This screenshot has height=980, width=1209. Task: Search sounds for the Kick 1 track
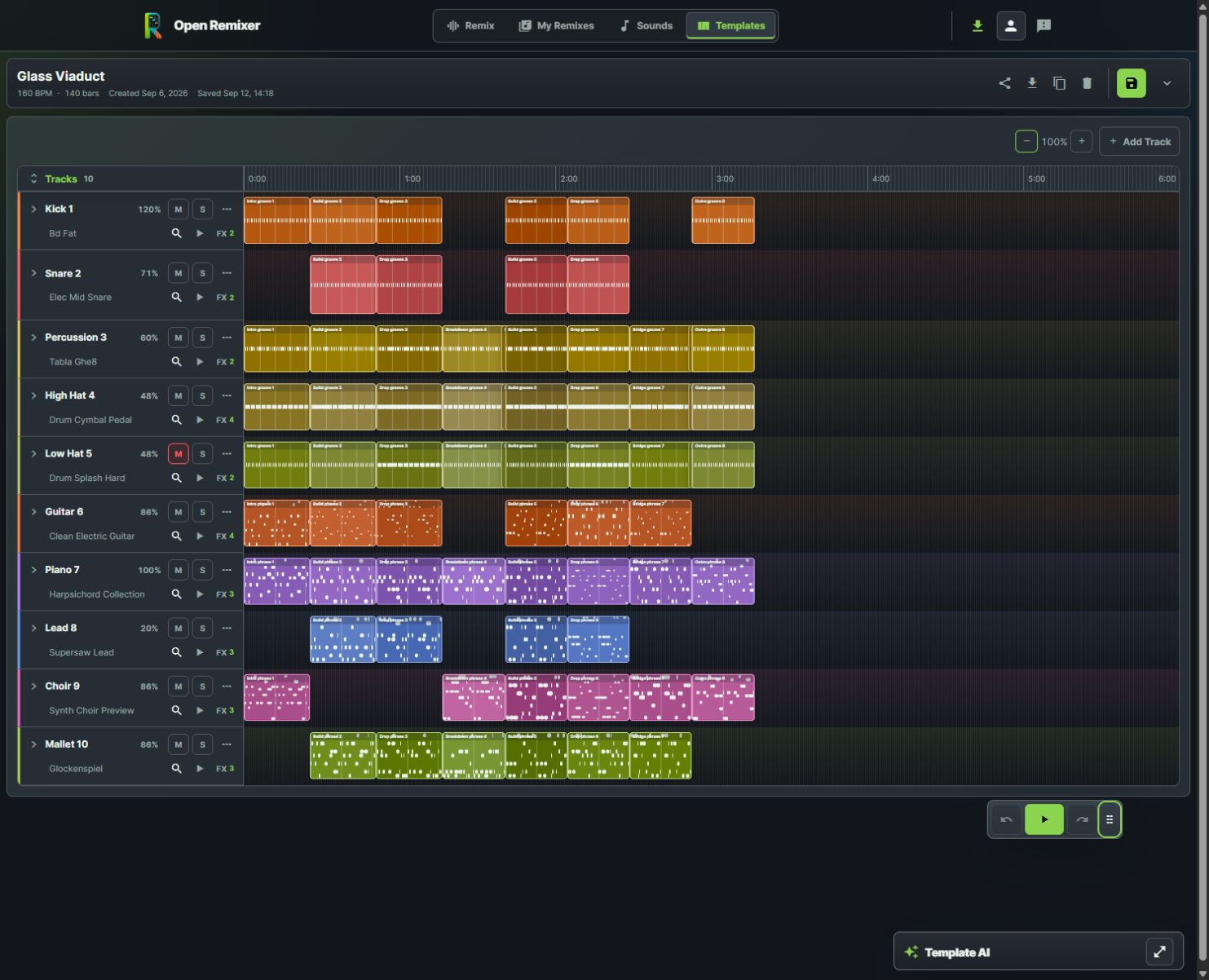176,233
